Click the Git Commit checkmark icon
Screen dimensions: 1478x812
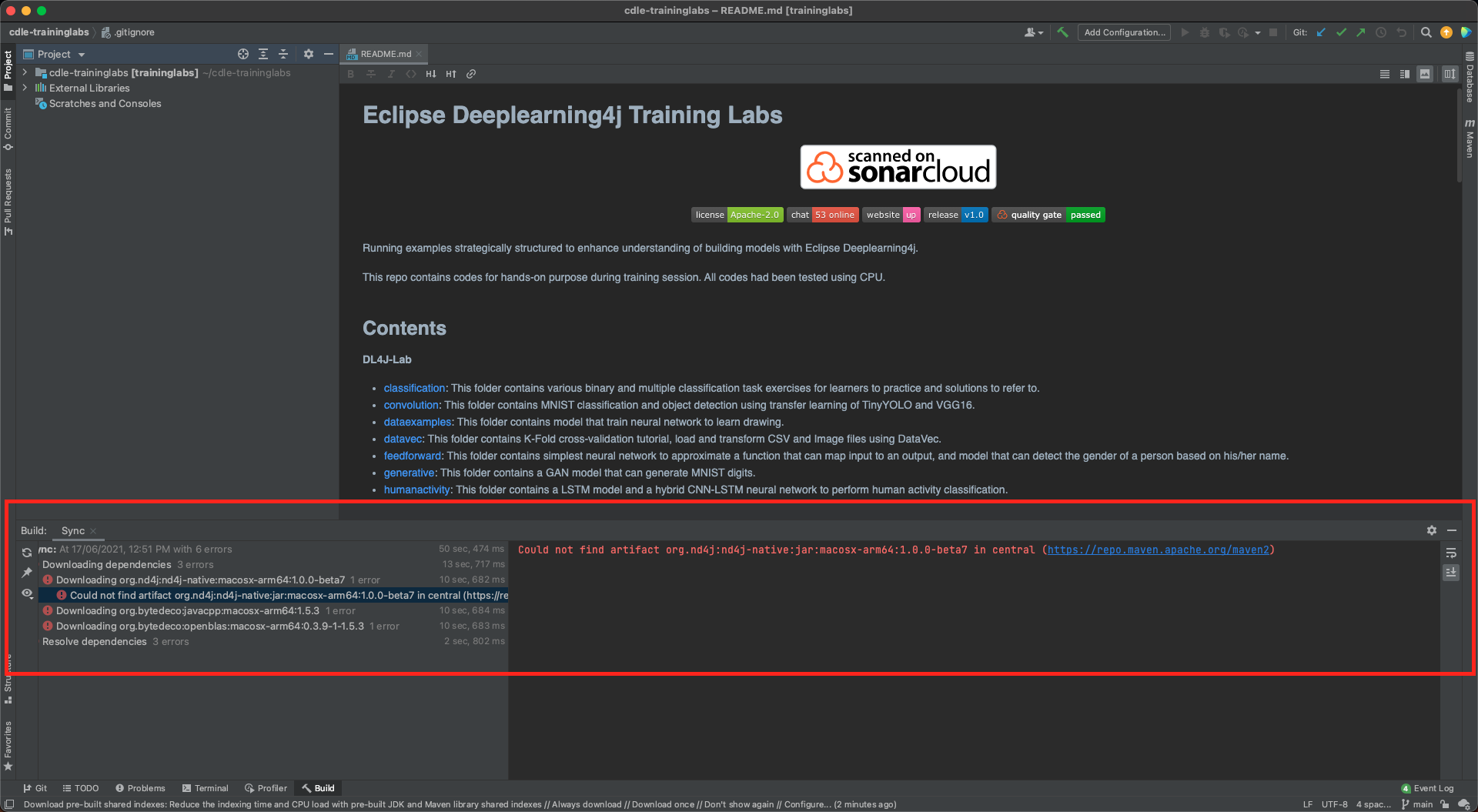[x=1341, y=32]
